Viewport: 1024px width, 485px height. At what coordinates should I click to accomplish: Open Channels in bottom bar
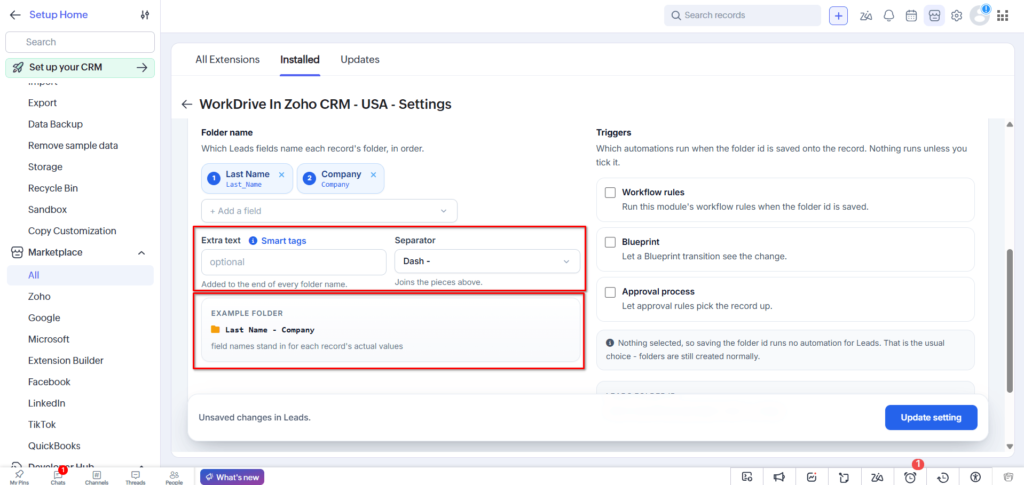[97, 477]
